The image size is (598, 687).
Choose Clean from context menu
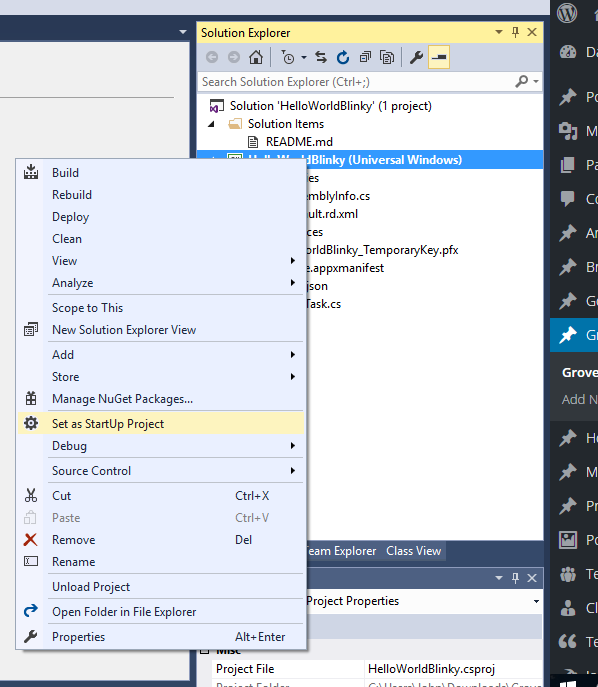tap(160, 239)
